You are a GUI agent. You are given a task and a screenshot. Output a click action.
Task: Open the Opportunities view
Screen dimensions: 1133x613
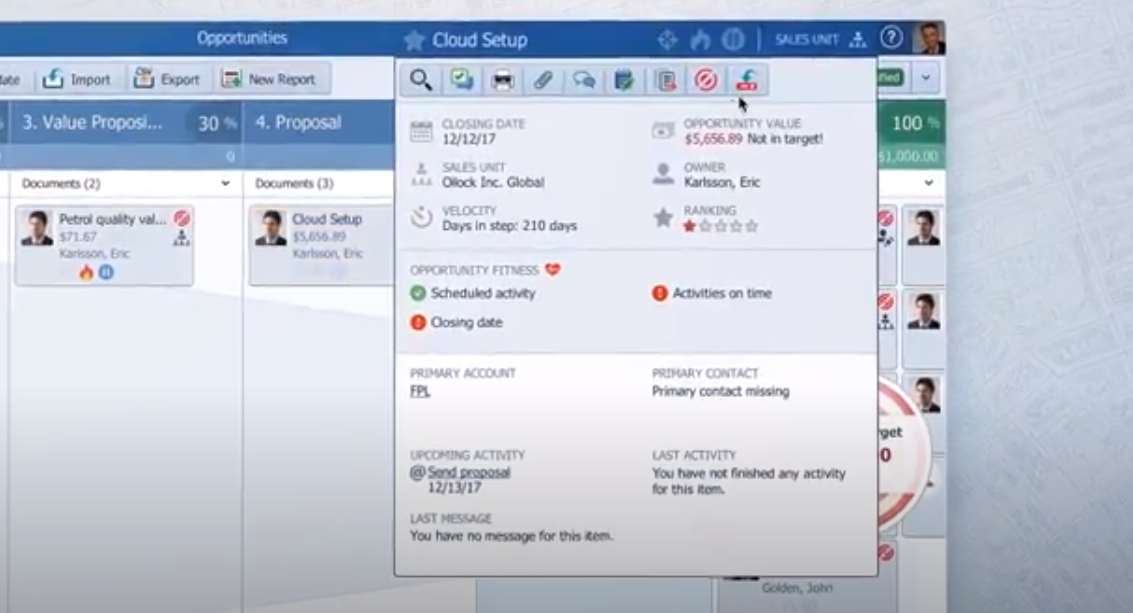coord(243,38)
